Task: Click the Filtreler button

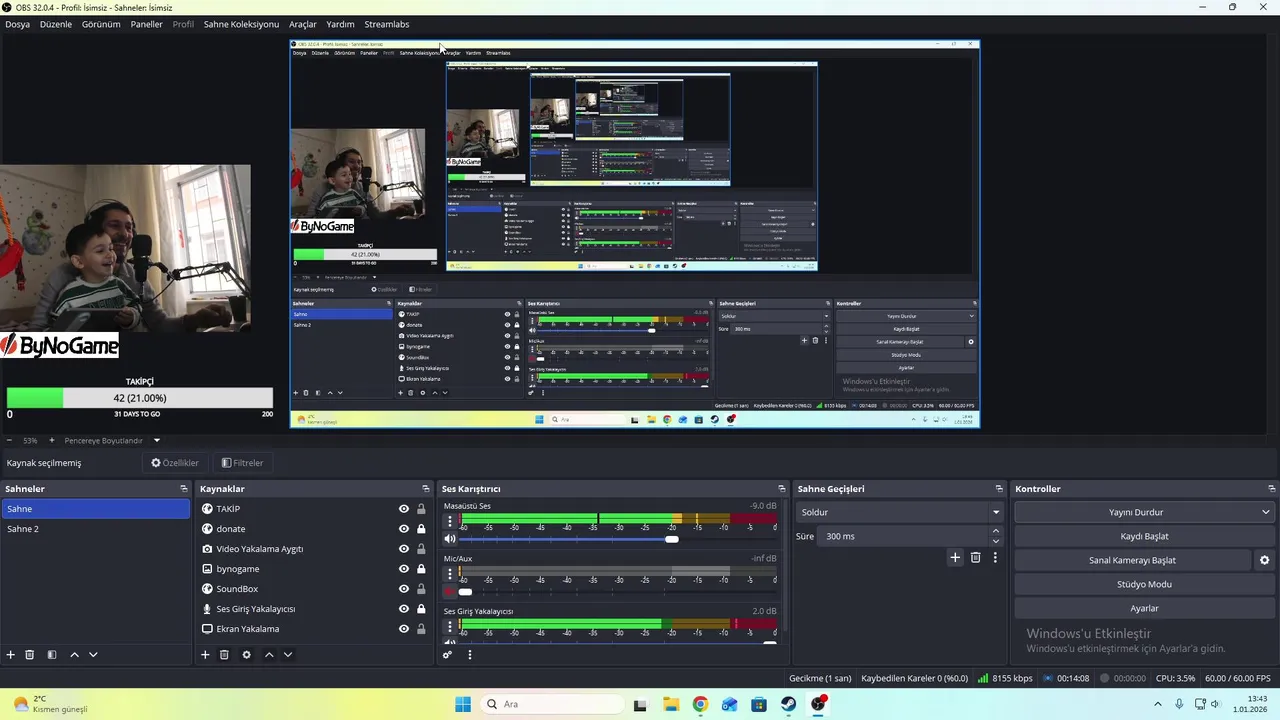Action: pos(242,463)
